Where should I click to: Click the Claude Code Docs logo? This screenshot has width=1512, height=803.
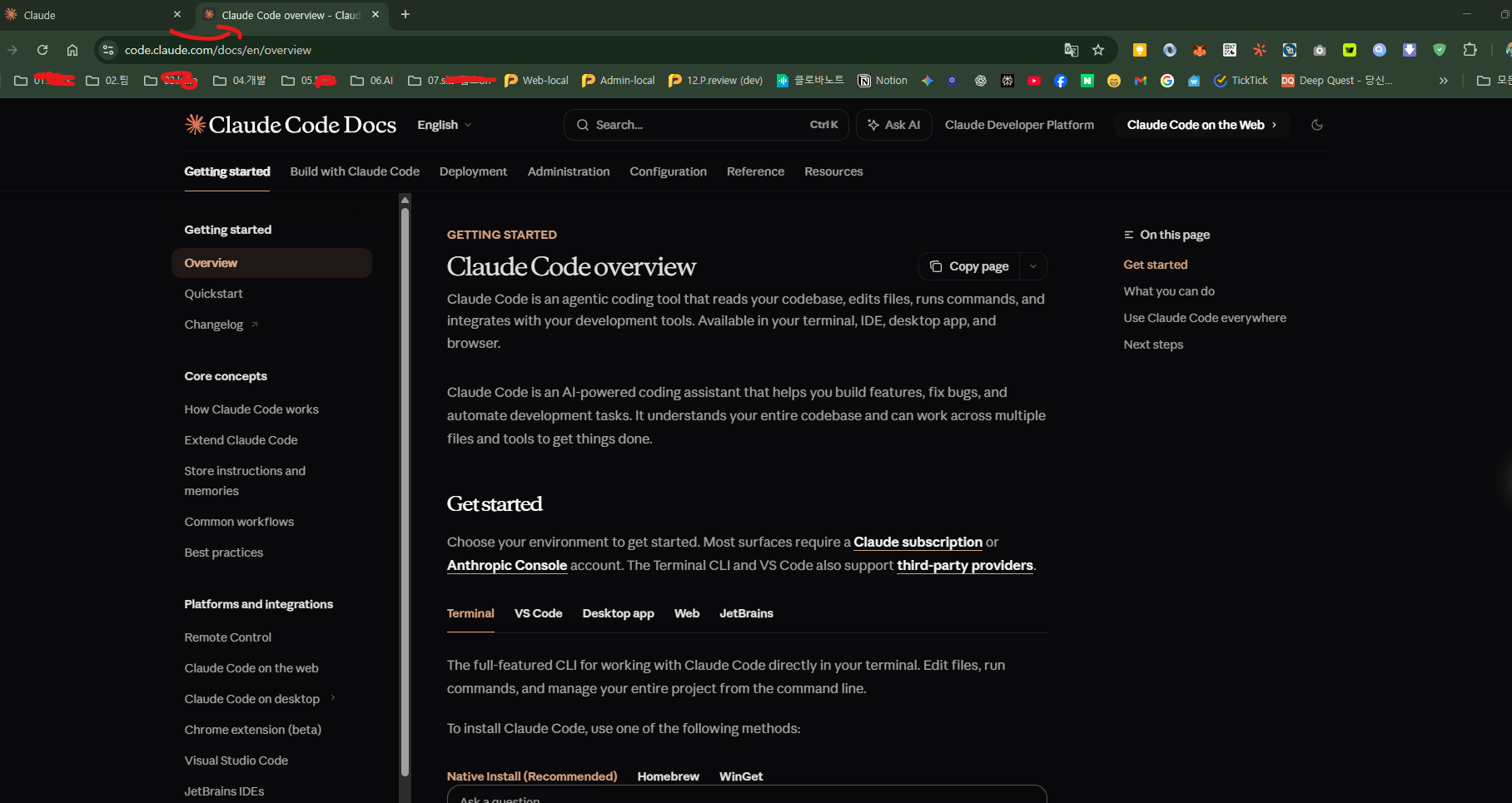click(291, 125)
